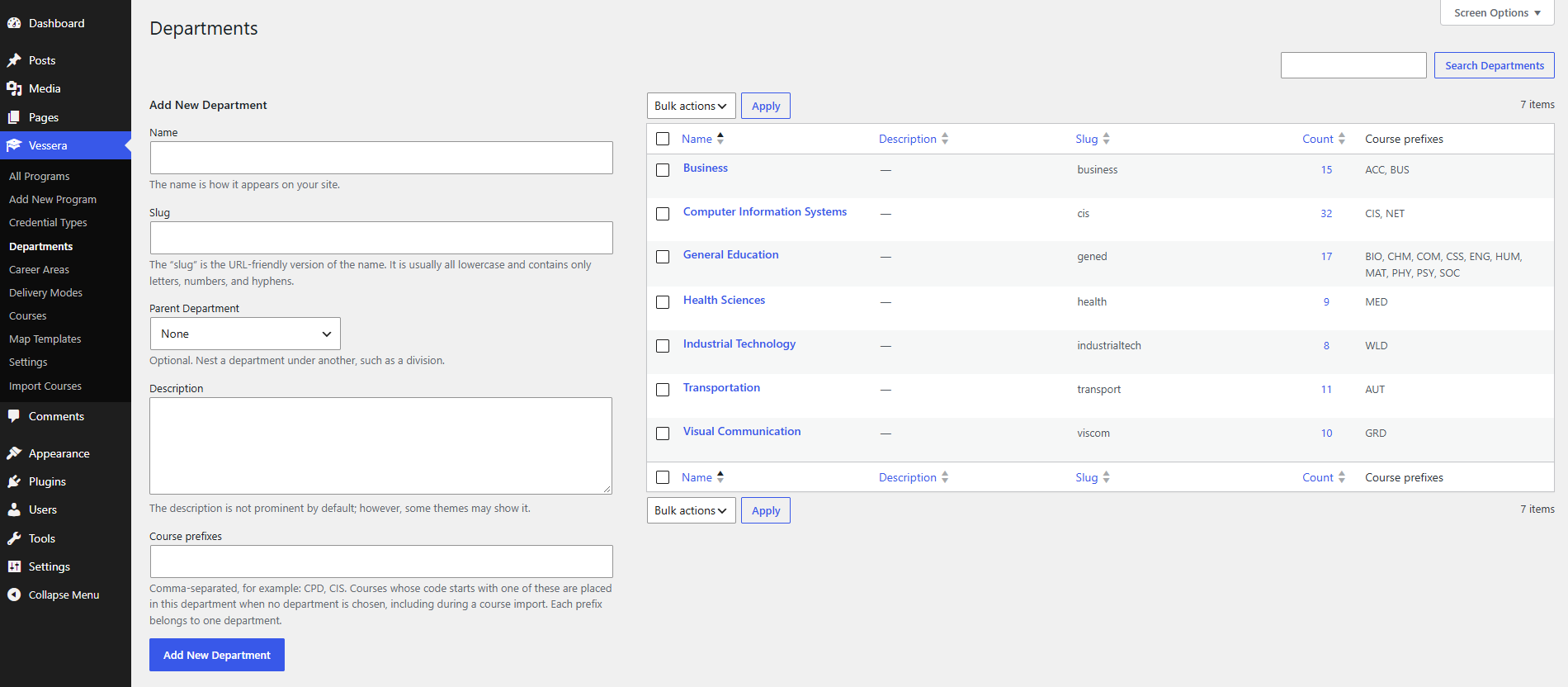Image resolution: width=1568 pixels, height=687 pixels.
Task: Sort by Description using header sort arrows
Action: coord(945,139)
